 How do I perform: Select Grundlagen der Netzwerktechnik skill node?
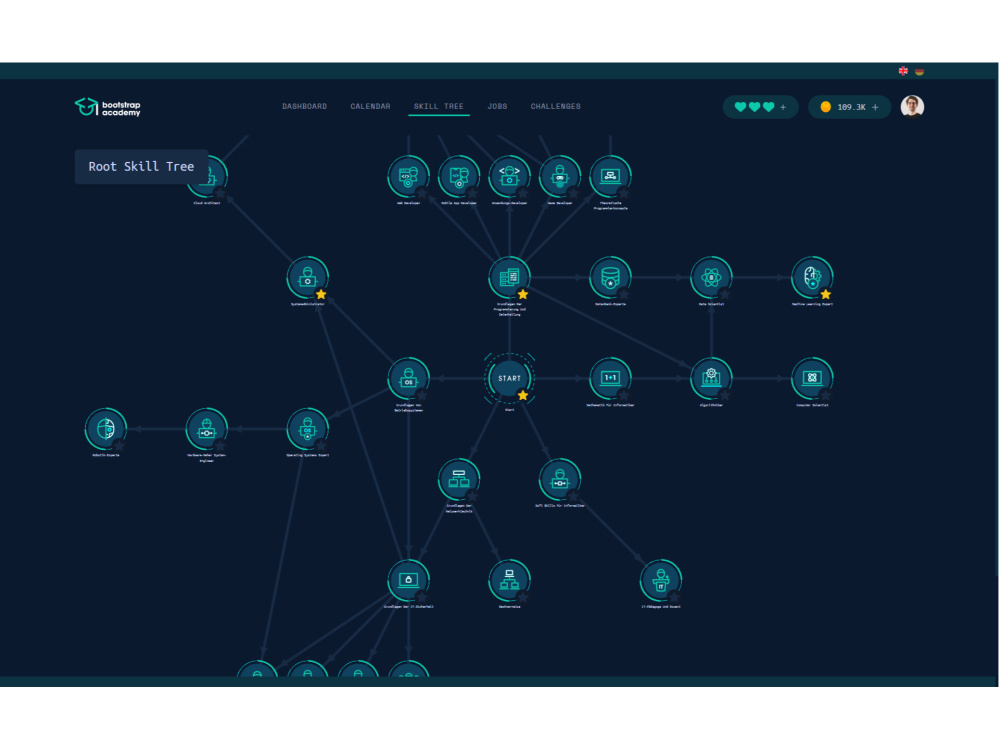(x=459, y=479)
